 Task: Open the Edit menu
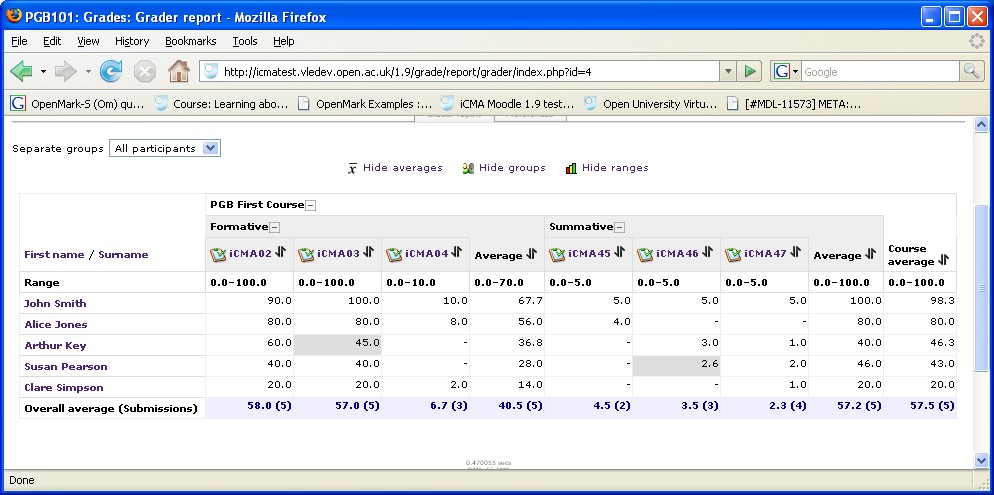(x=52, y=41)
